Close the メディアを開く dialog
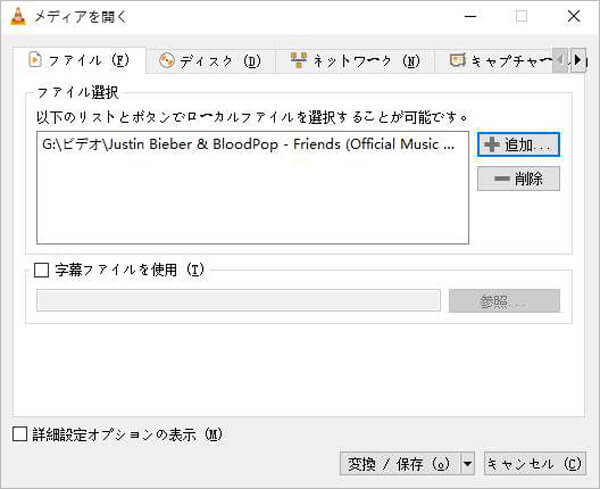Viewport: 600px width, 489px height. [x=574, y=16]
